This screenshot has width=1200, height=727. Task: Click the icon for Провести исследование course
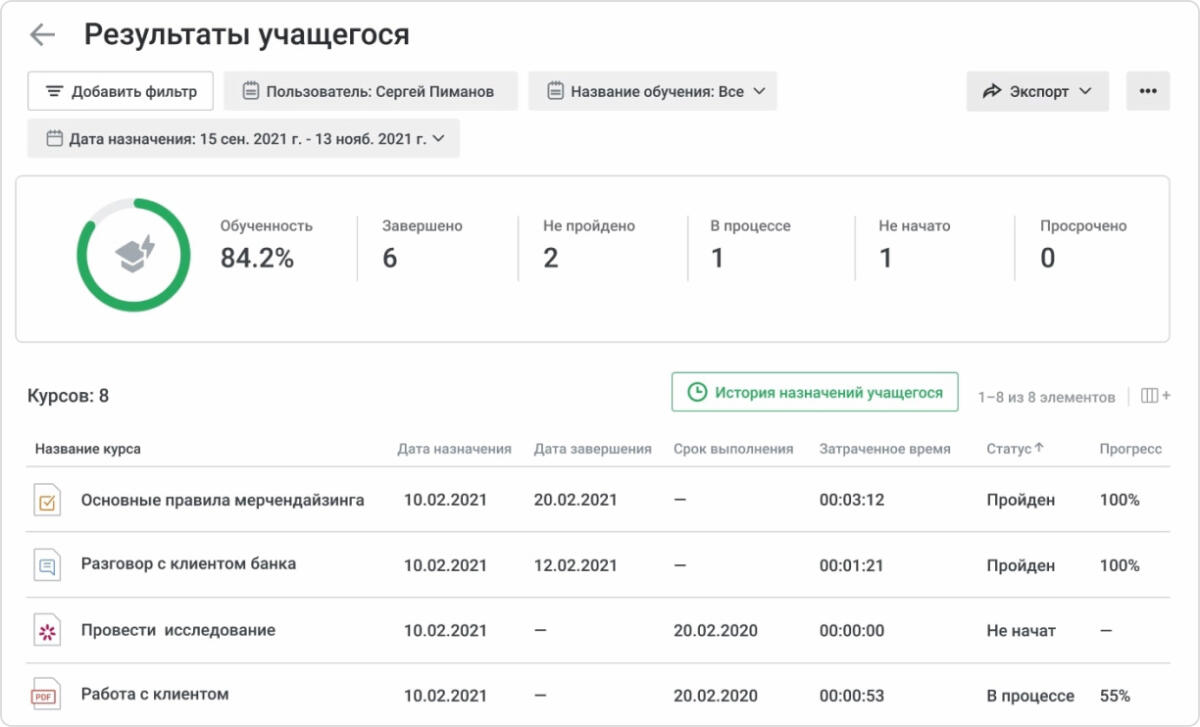click(x=47, y=631)
